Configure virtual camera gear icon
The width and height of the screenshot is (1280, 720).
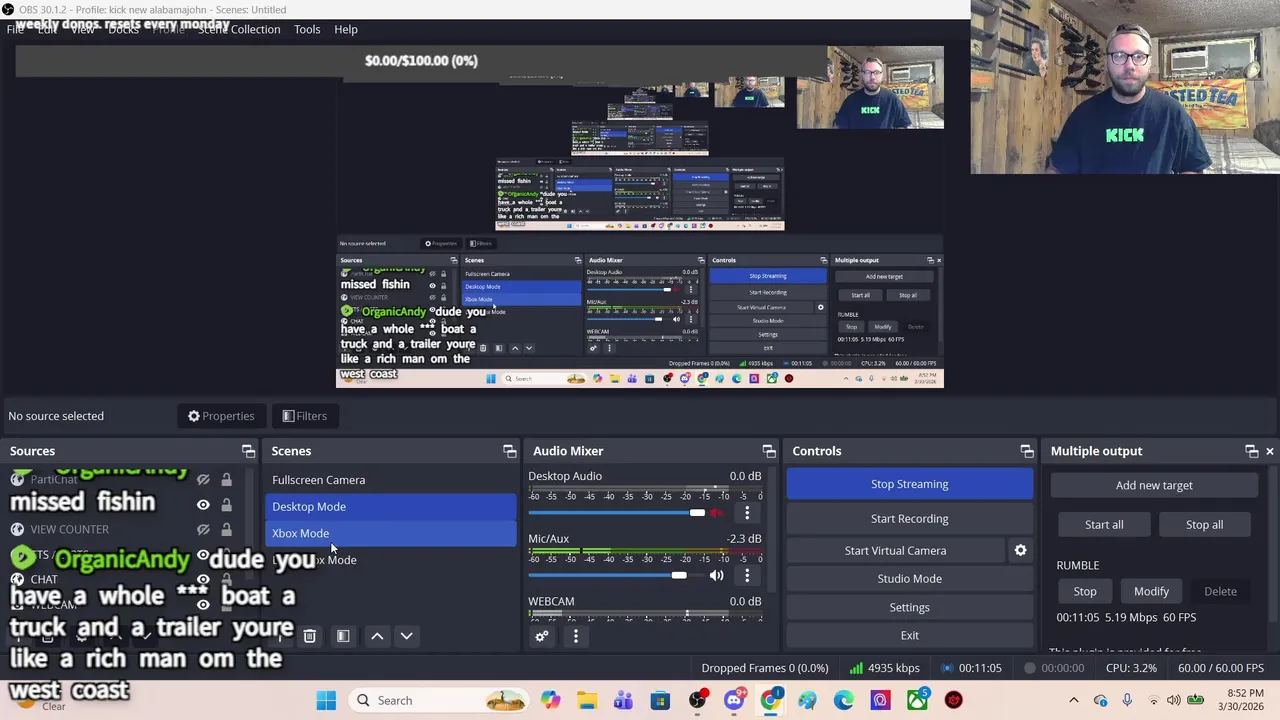pyautogui.click(x=1020, y=550)
